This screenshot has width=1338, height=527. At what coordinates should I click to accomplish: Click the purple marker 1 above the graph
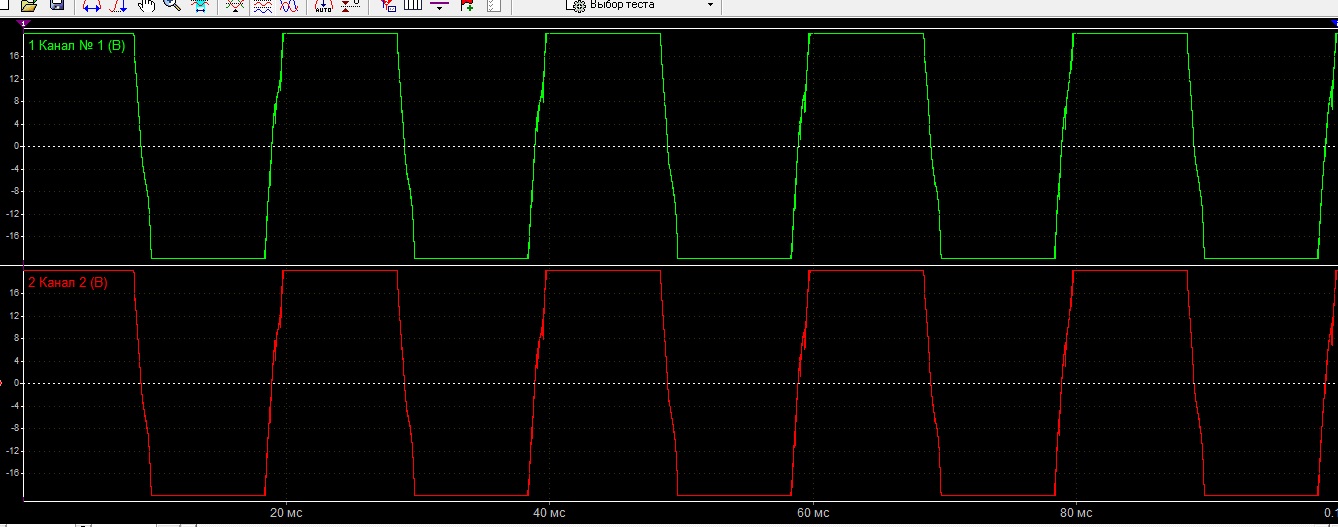click(23, 23)
